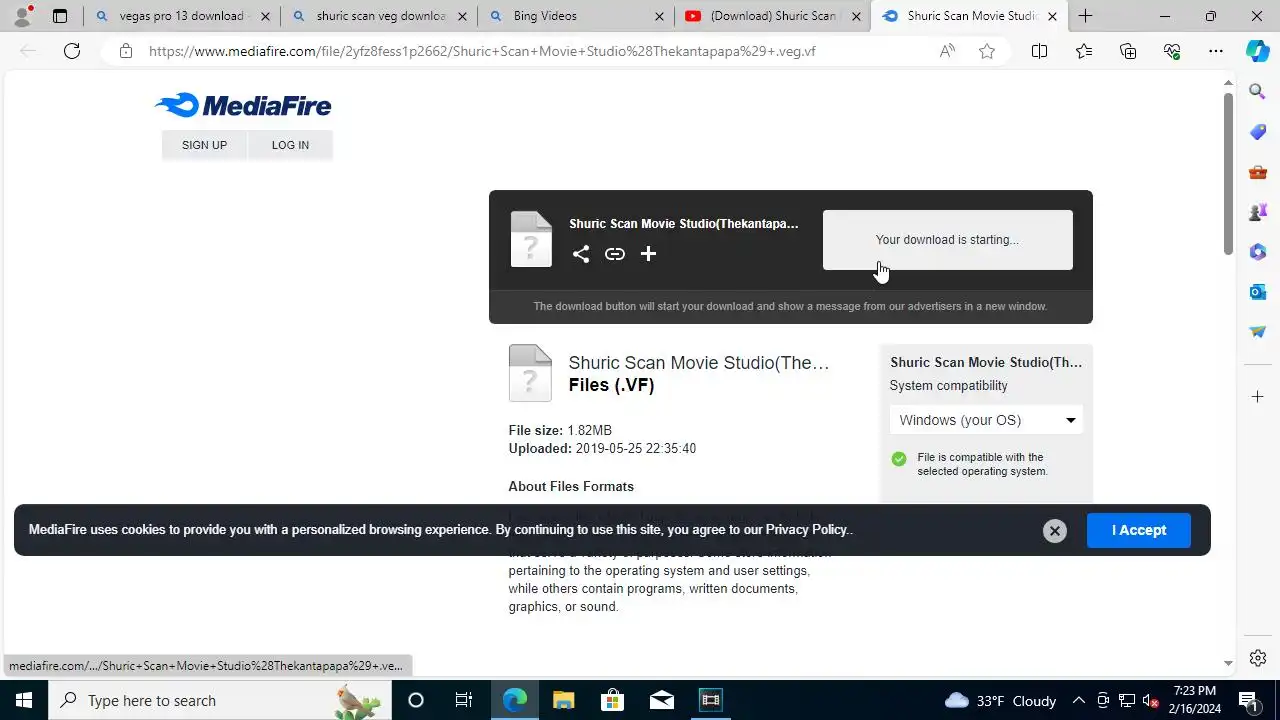Open Task View on the taskbar
Viewport: 1280px width, 720px height.
click(x=464, y=700)
